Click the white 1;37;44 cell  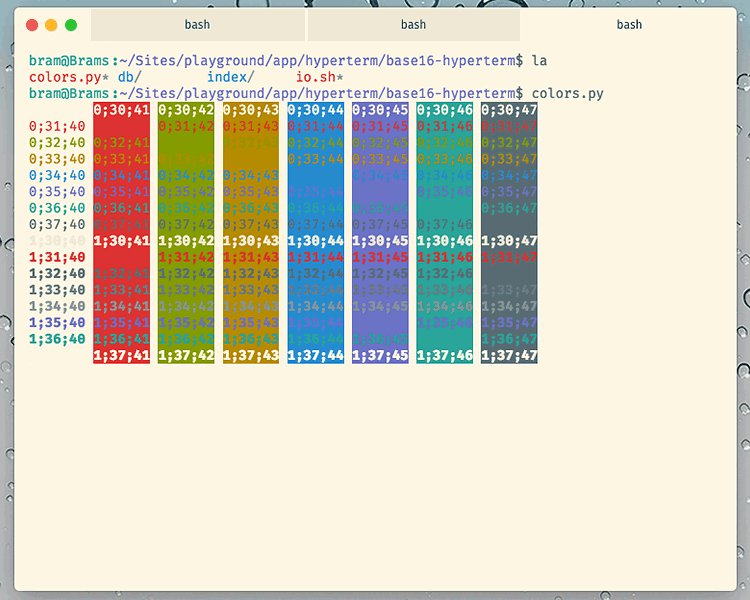tap(316, 355)
